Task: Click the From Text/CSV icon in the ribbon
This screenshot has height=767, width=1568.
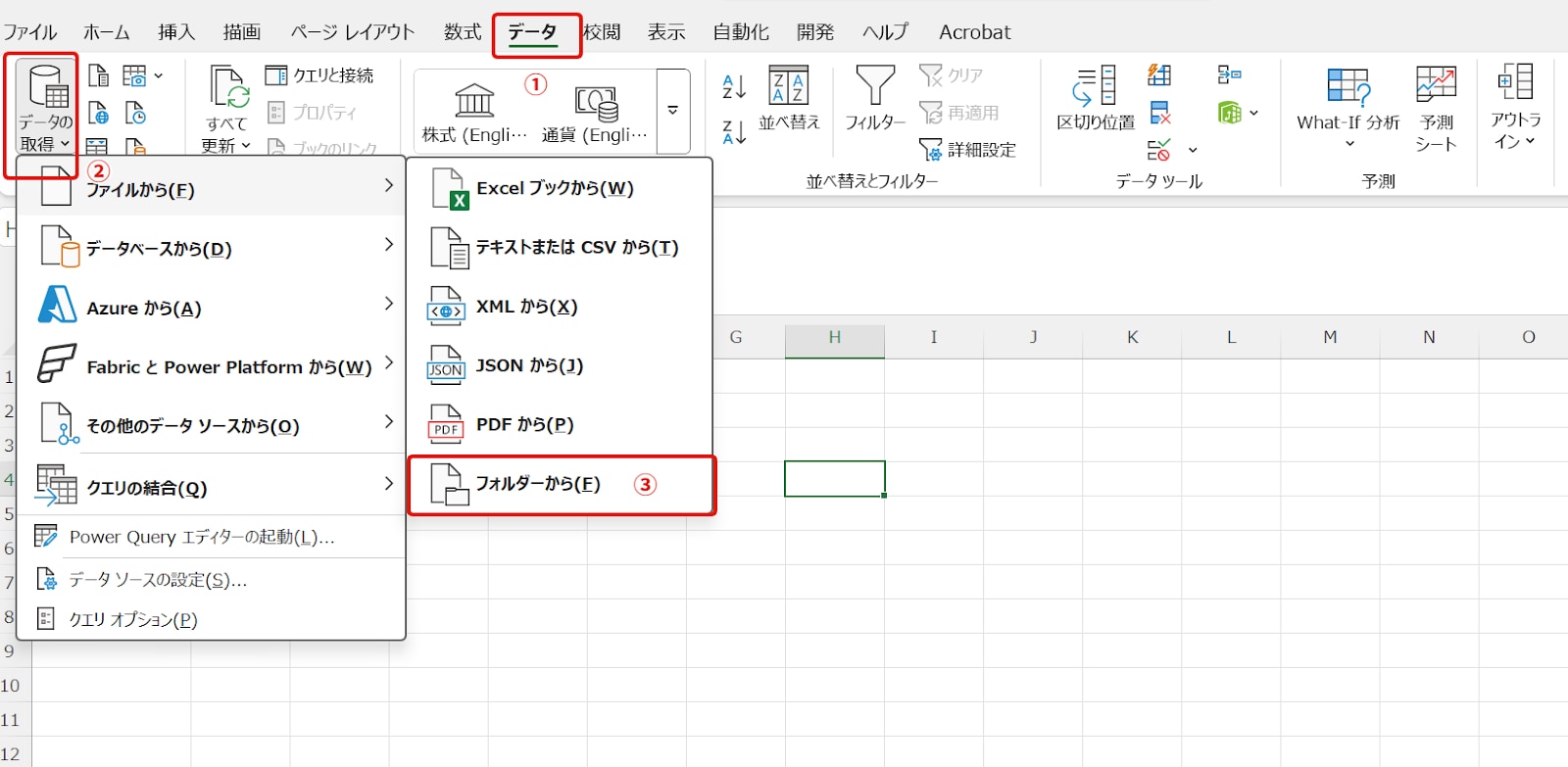Action: click(98, 75)
